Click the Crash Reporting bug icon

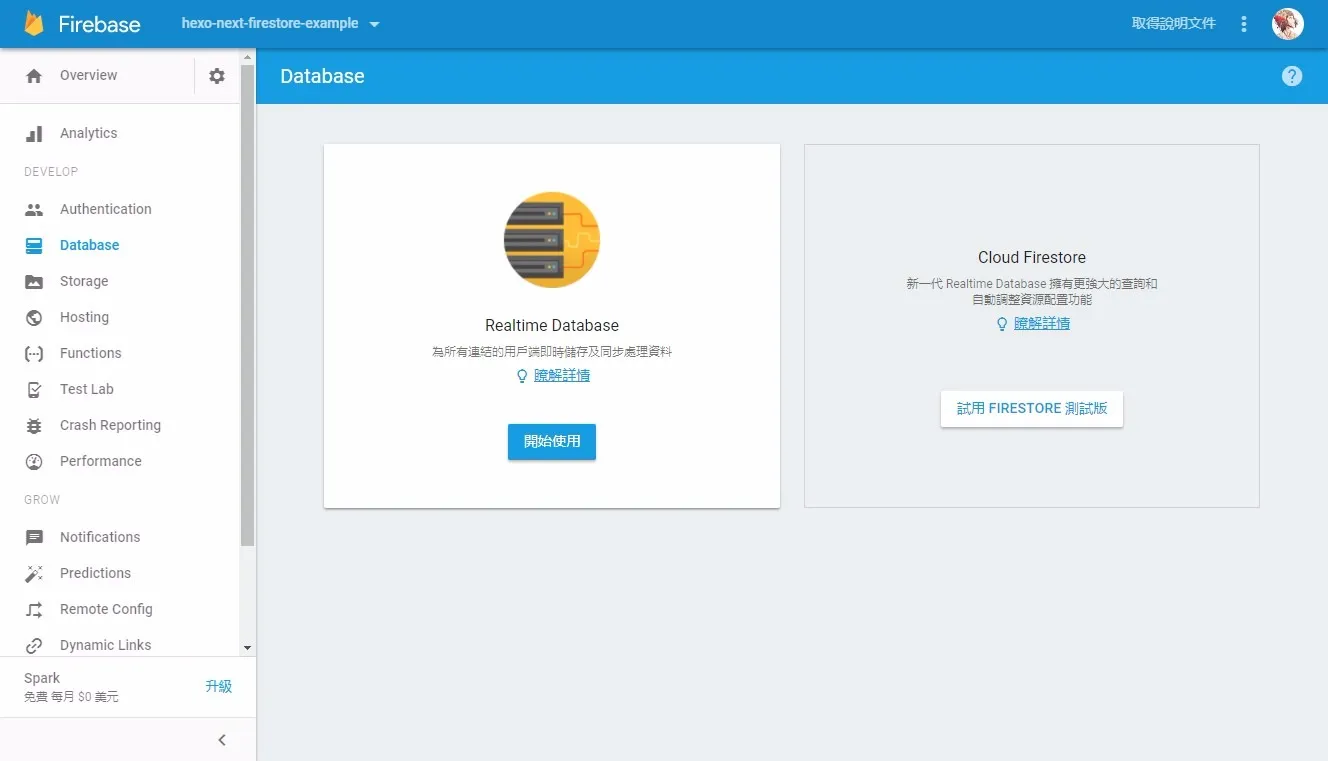[34, 425]
